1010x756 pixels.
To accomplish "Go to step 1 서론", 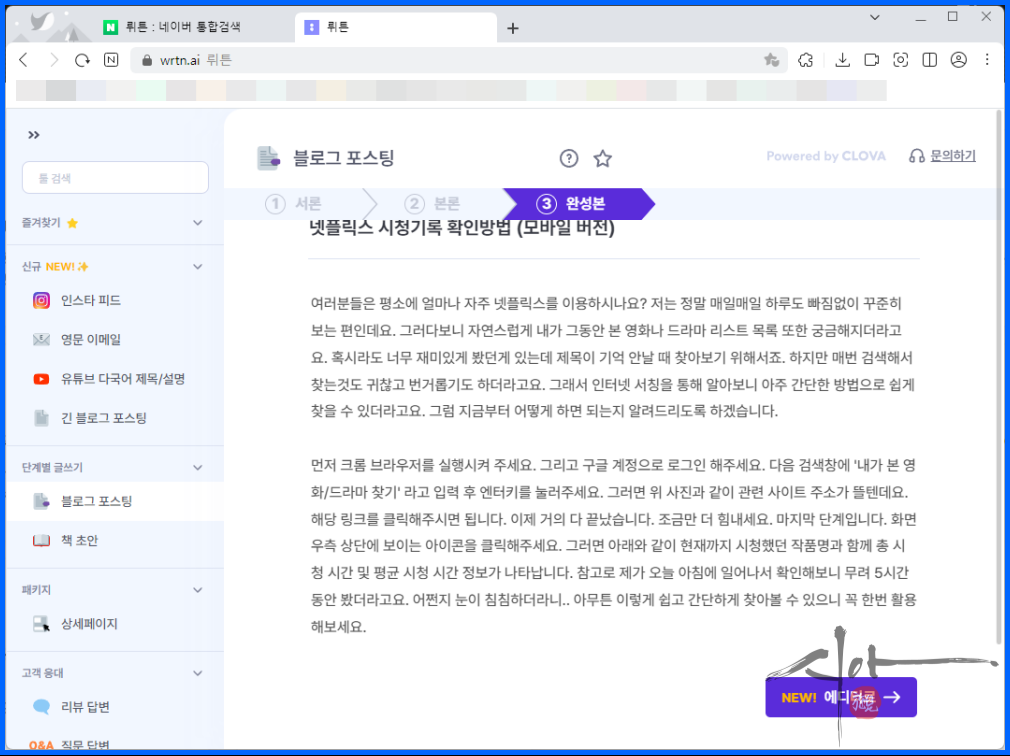I will 293,204.
